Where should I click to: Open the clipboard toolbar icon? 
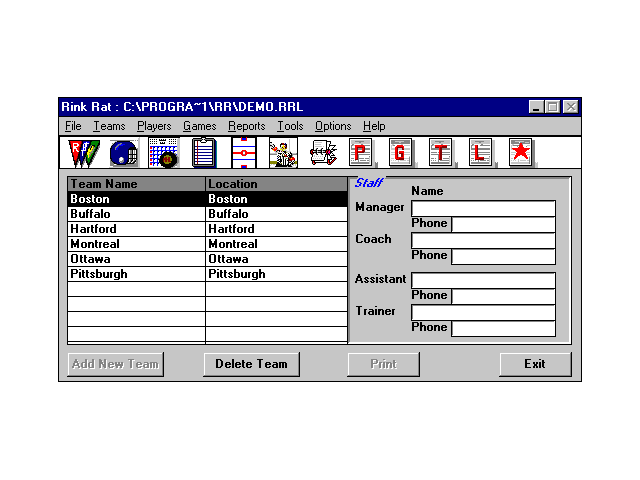point(204,153)
